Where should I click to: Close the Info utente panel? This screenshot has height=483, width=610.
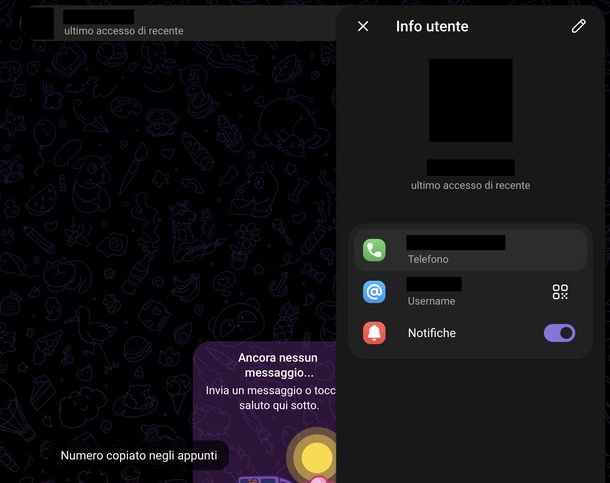tap(363, 26)
